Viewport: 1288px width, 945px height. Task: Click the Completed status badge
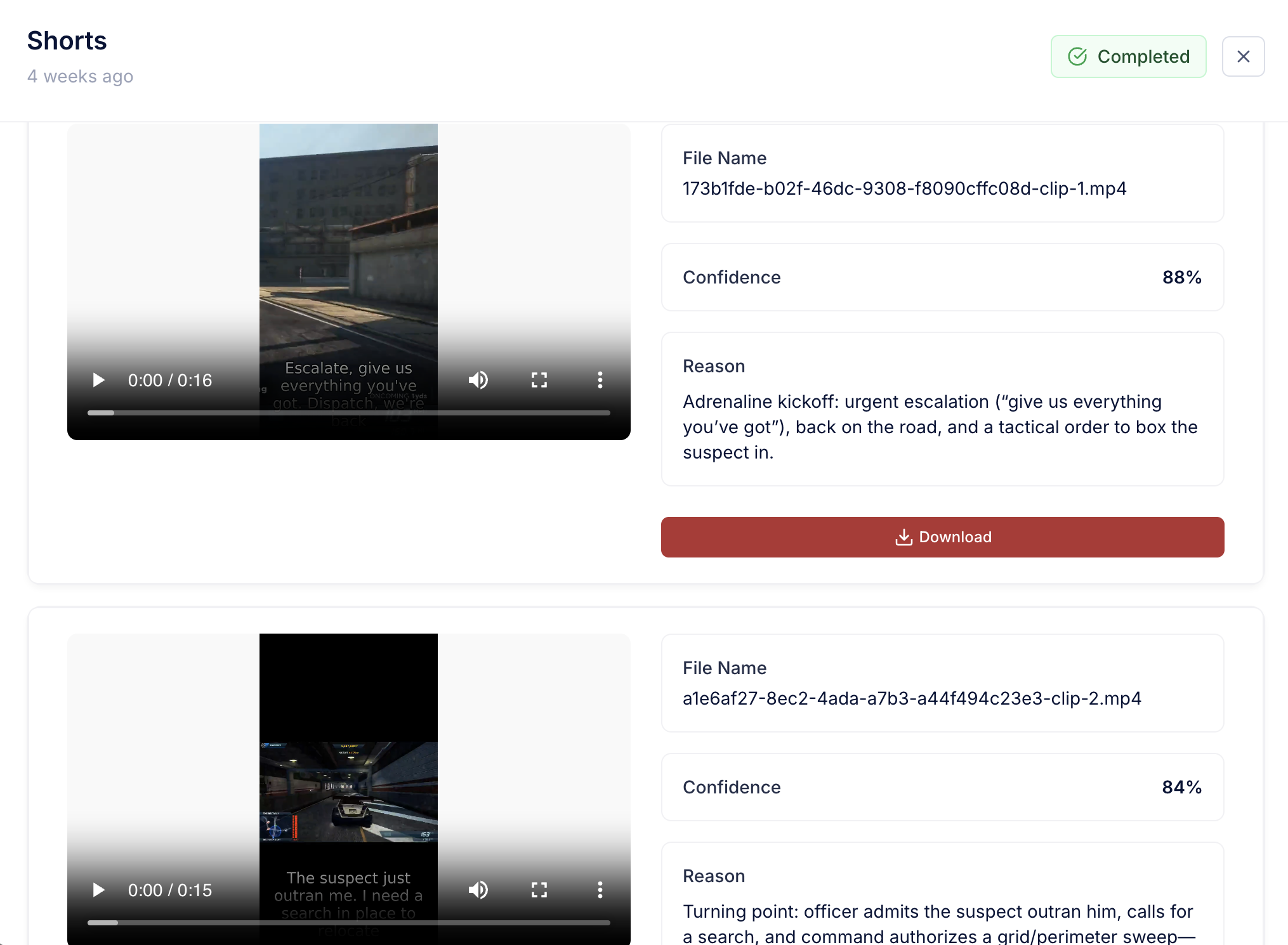click(1128, 56)
